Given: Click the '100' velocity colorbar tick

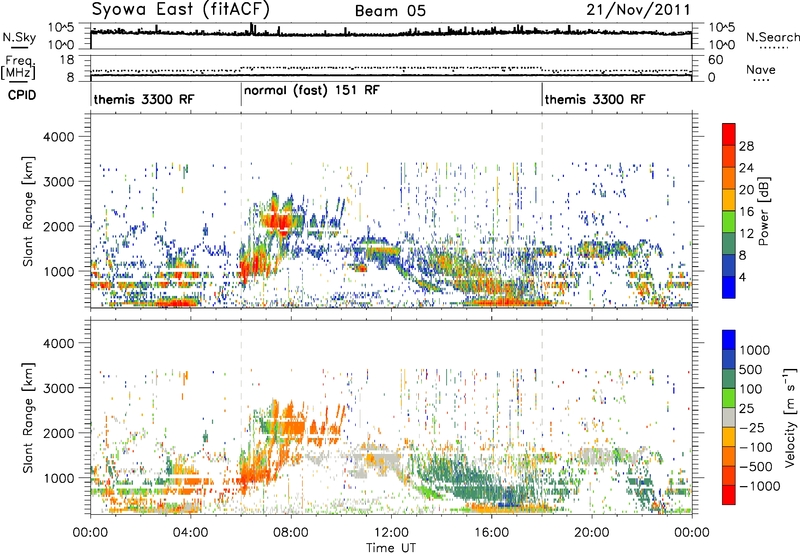Looking at the screenshot, I should point(751,389).
